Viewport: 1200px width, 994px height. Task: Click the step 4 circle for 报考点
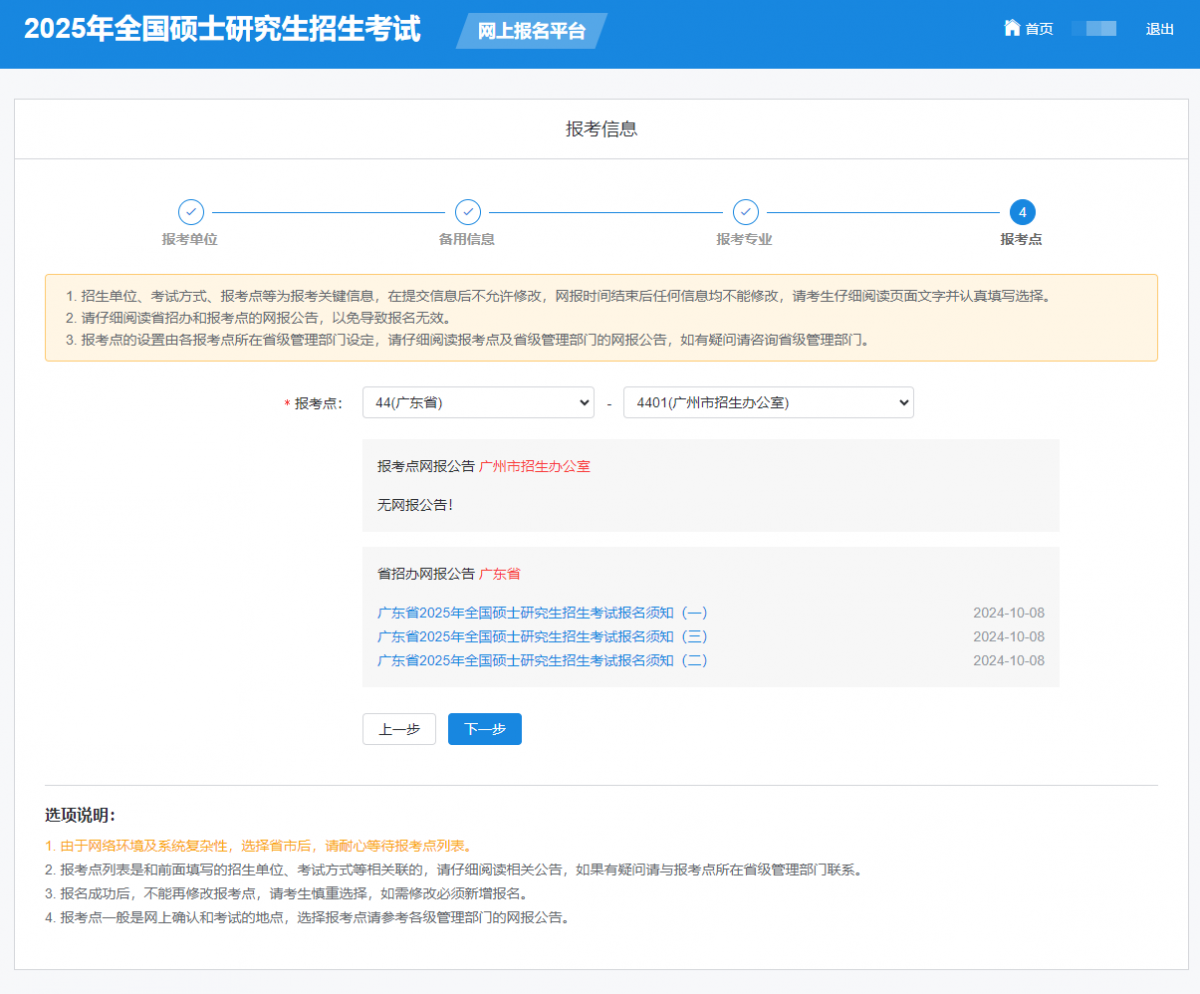pyautogui.click(x=1022, y=212)
